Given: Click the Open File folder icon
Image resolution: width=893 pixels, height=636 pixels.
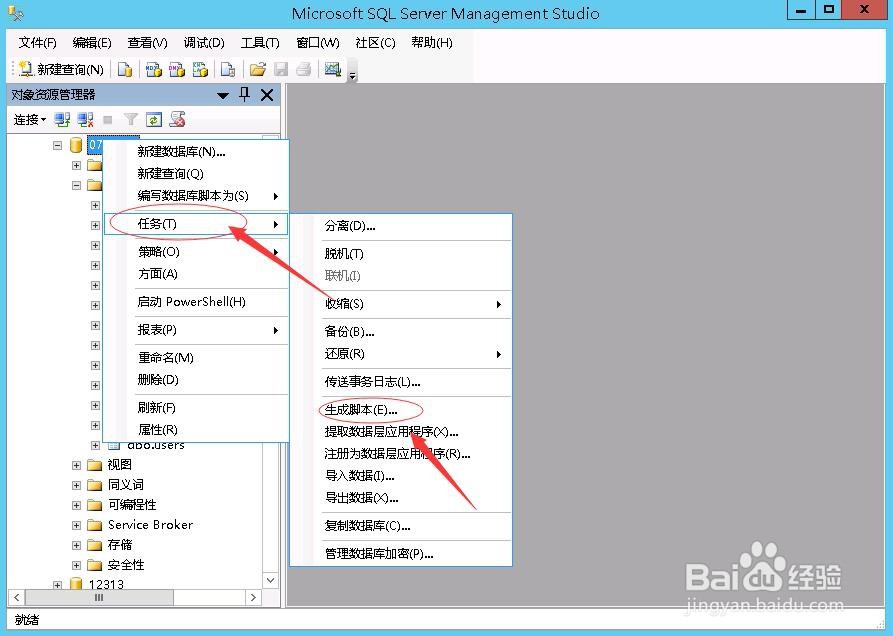Looking at the screenshot, I should click(x=257, y=69).
